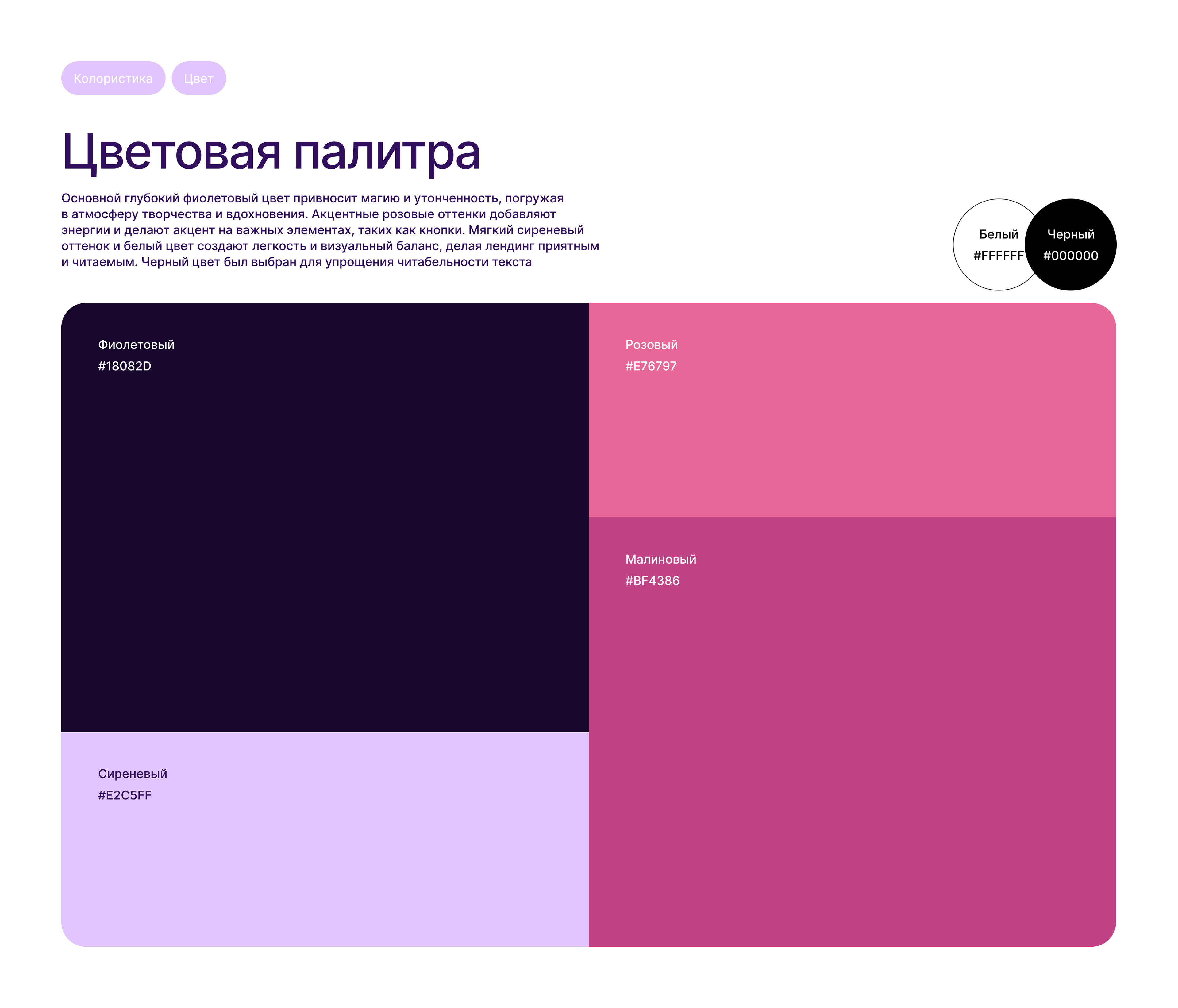Select the Цветовая палитра heading
The width and height of the screenshot is (1178, 1008).
click(x=271, y=152)
